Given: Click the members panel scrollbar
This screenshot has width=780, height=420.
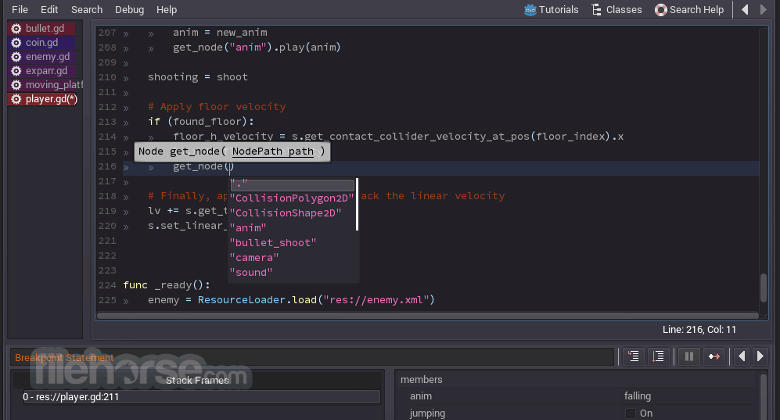Looking at the screenshot, I should coord(763,397).
